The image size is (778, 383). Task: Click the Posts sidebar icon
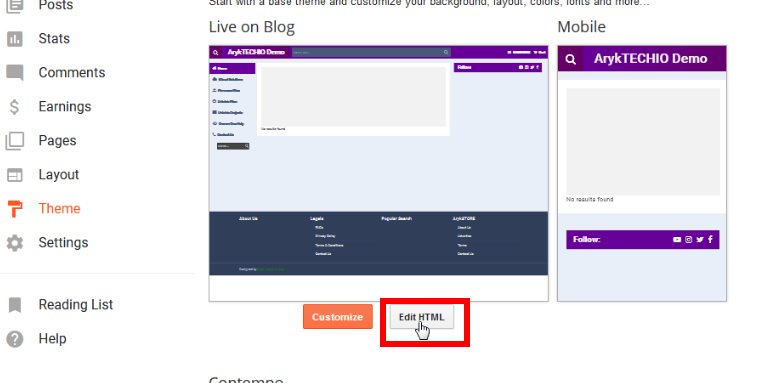click(x=15, y=5)
